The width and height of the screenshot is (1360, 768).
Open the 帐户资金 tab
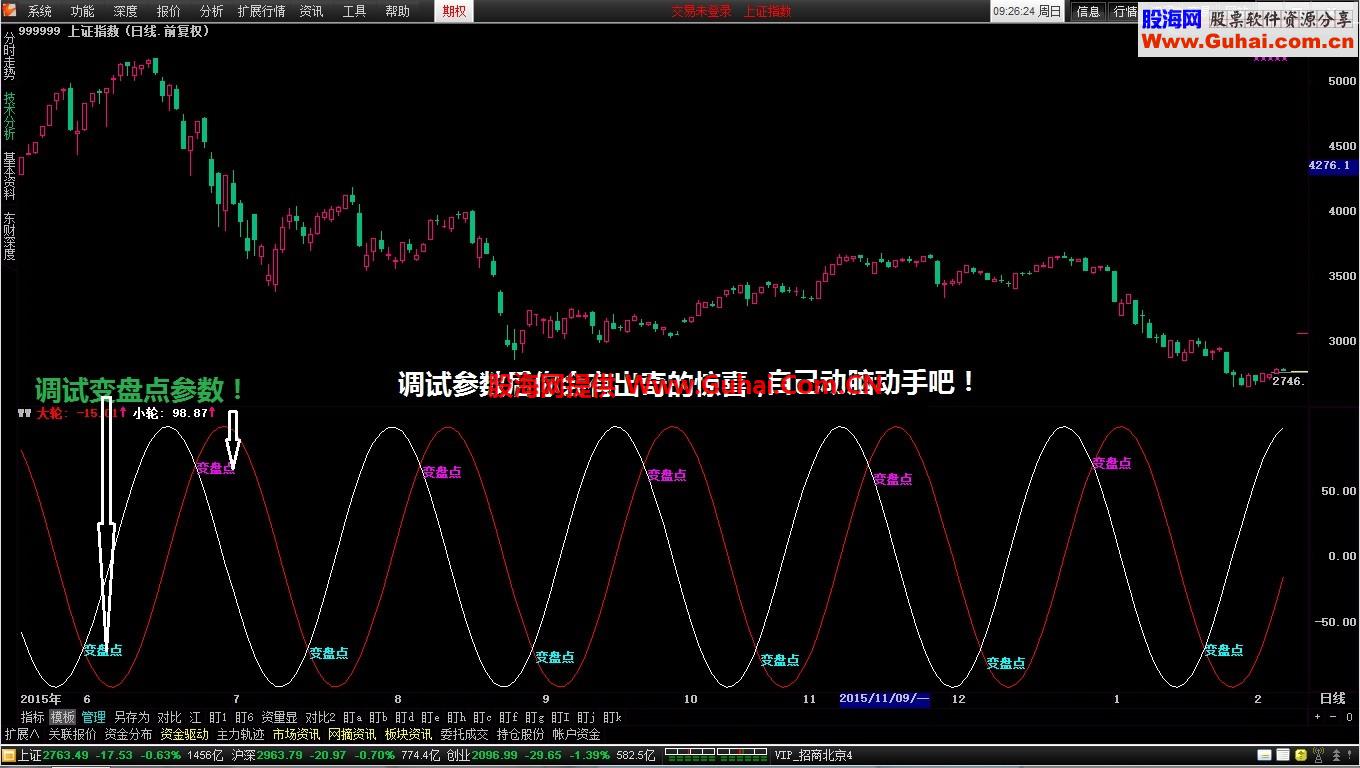576,734
